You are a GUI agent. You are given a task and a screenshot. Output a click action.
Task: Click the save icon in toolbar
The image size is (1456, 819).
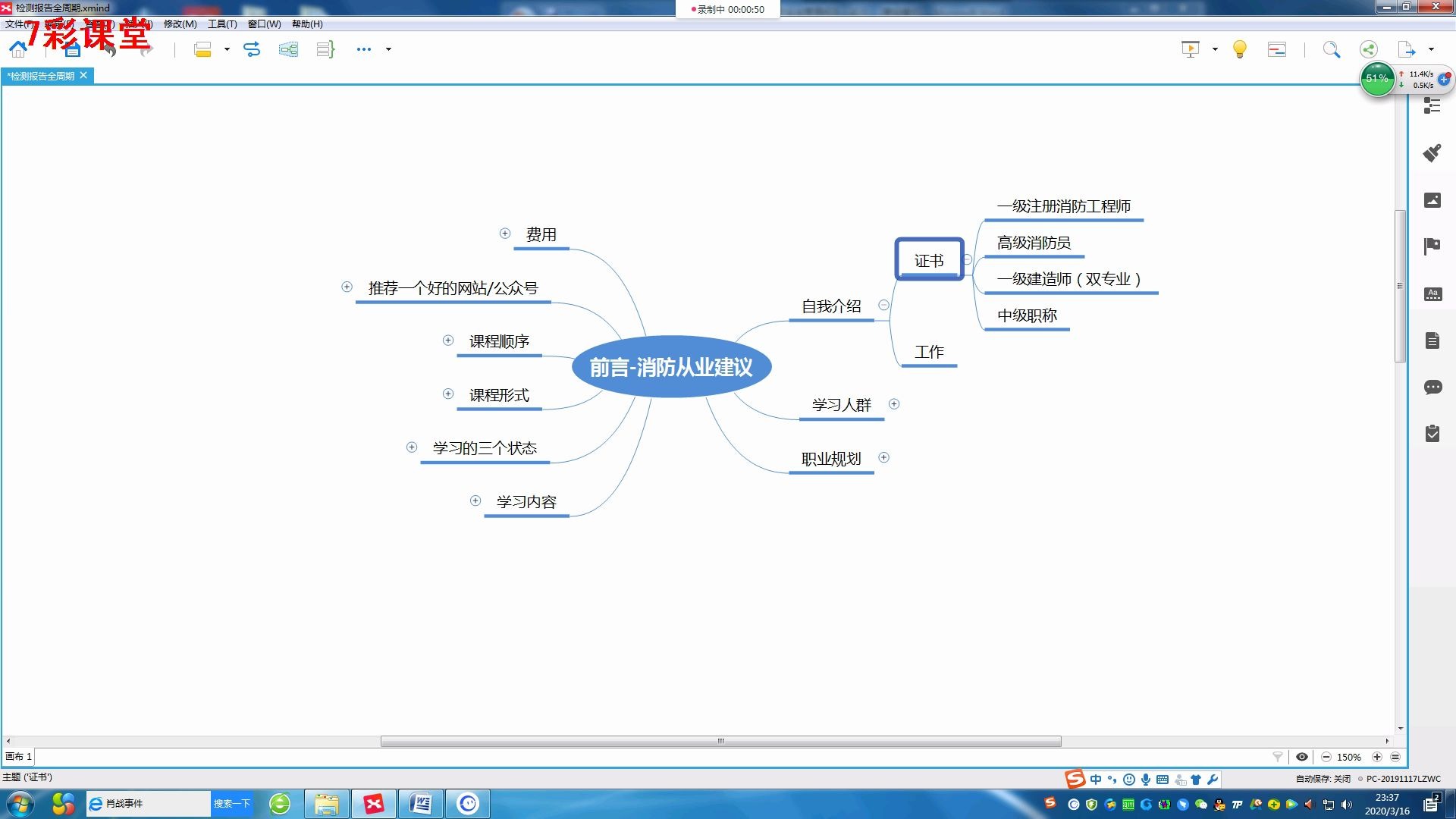(73, 50)
